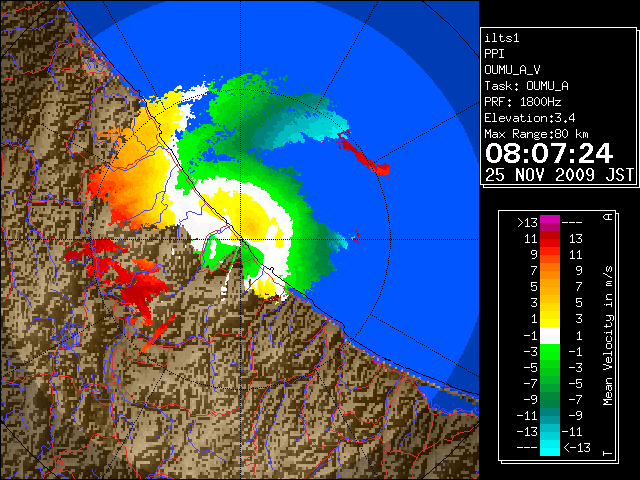The height and width of the screenshot is (480, 640).
Task: Click the scan time "08:07:24"
Action: (x=549, y=153)
